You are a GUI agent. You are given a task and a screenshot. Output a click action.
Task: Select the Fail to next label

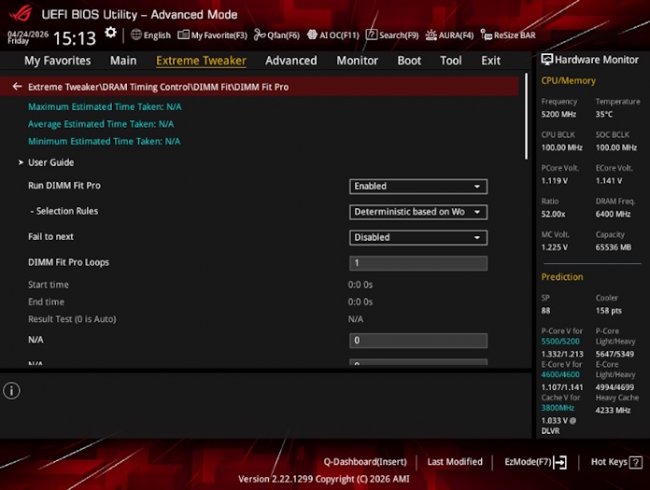click(x=51, y=237)
